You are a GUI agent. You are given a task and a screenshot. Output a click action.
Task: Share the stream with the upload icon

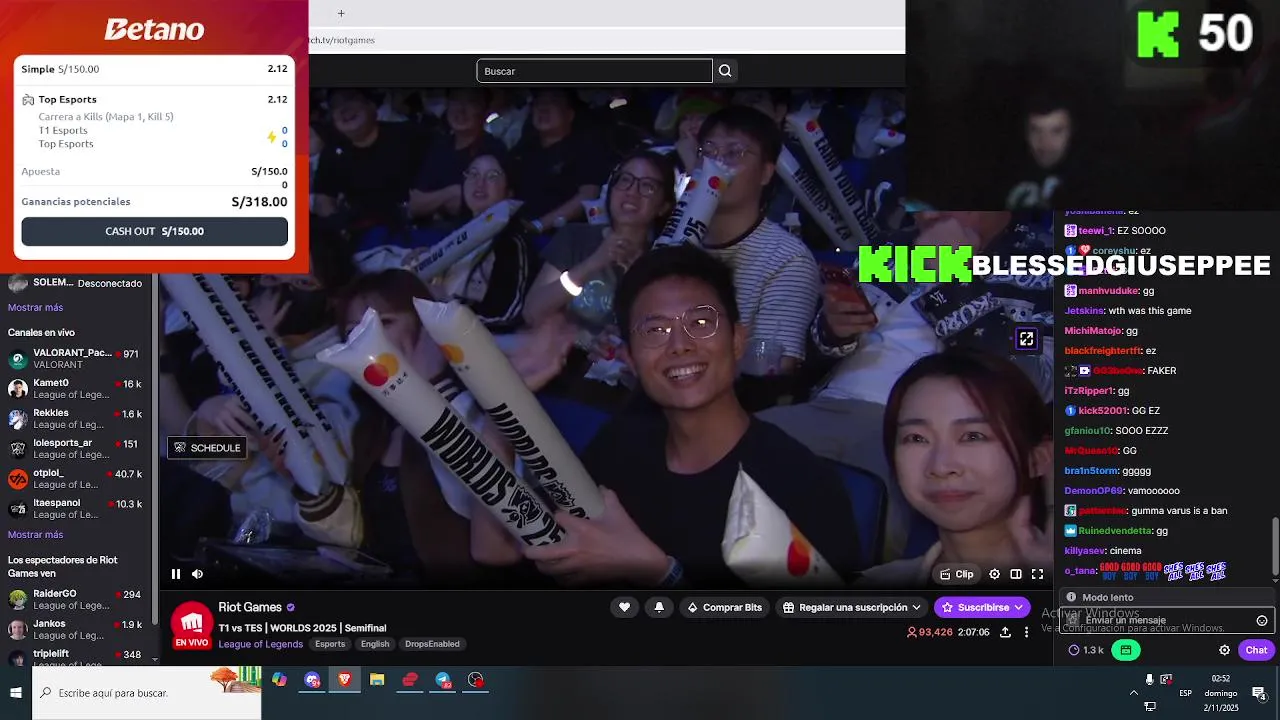(1005, 632)
